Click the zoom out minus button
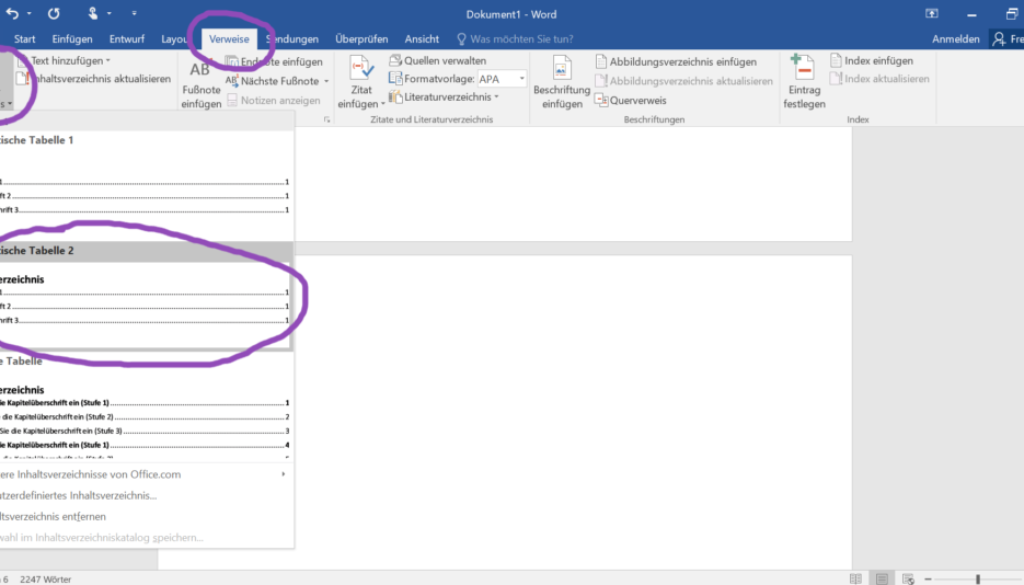This screenshot has height=585, width=1024. pyautogui.click(x=928, y=579)
